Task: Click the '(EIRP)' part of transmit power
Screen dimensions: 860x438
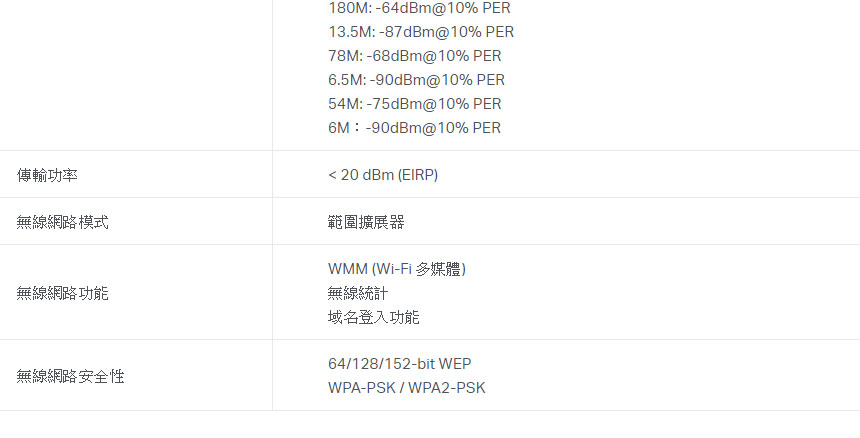Action: 418,175
